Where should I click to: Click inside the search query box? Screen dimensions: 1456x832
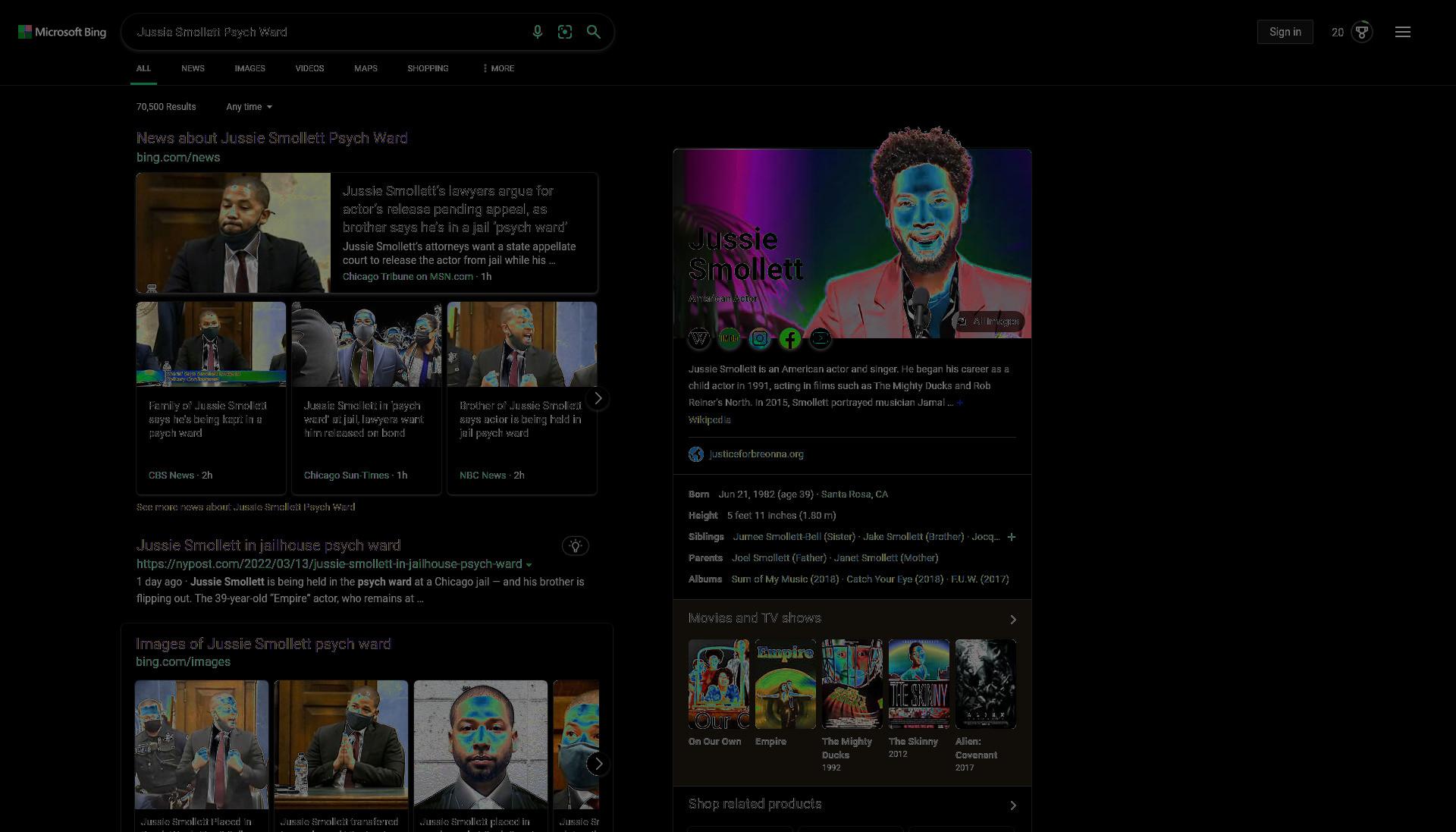(x=326, y=32)
